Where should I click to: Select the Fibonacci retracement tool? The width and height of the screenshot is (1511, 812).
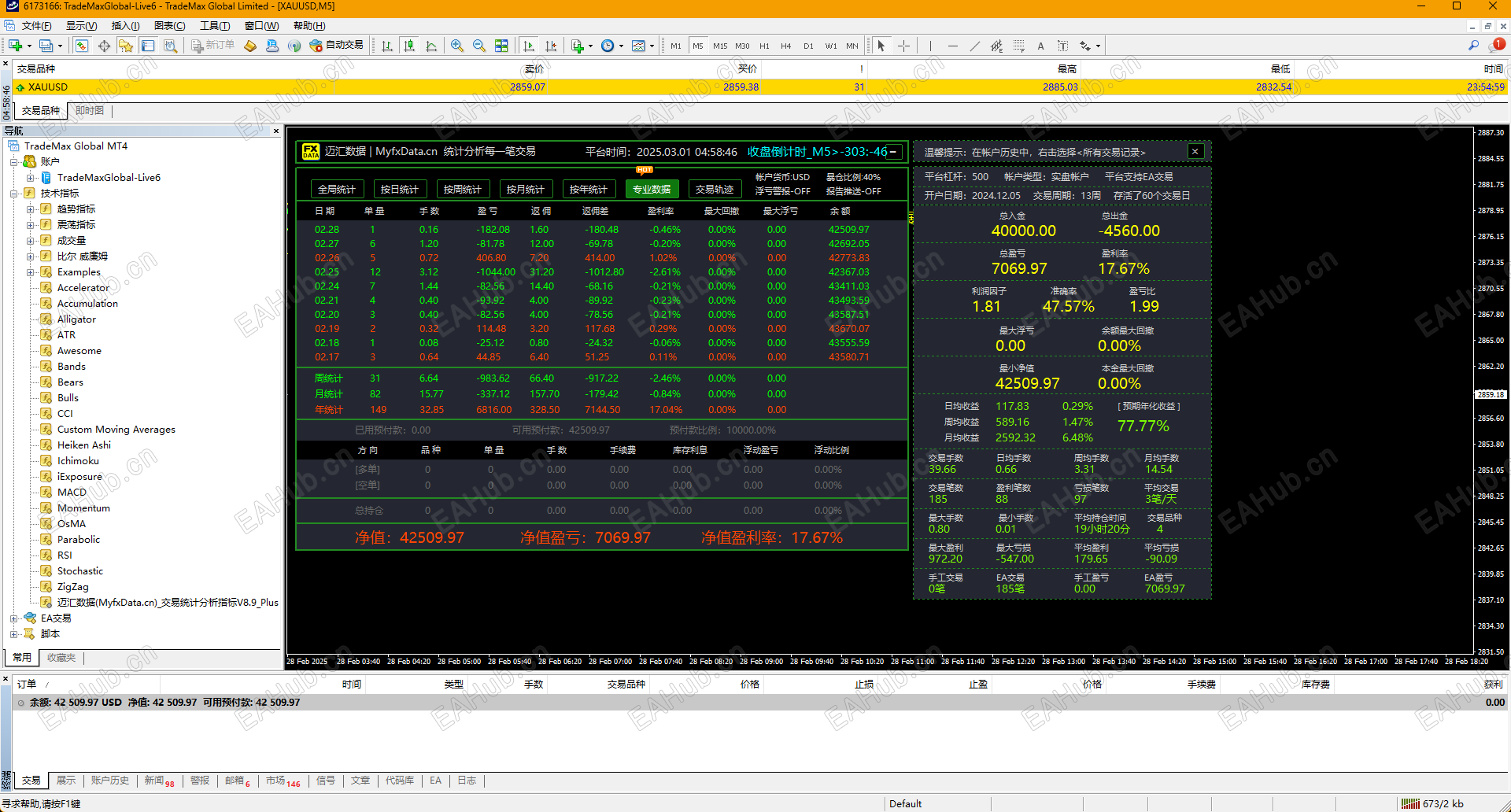coord(1019,46)
